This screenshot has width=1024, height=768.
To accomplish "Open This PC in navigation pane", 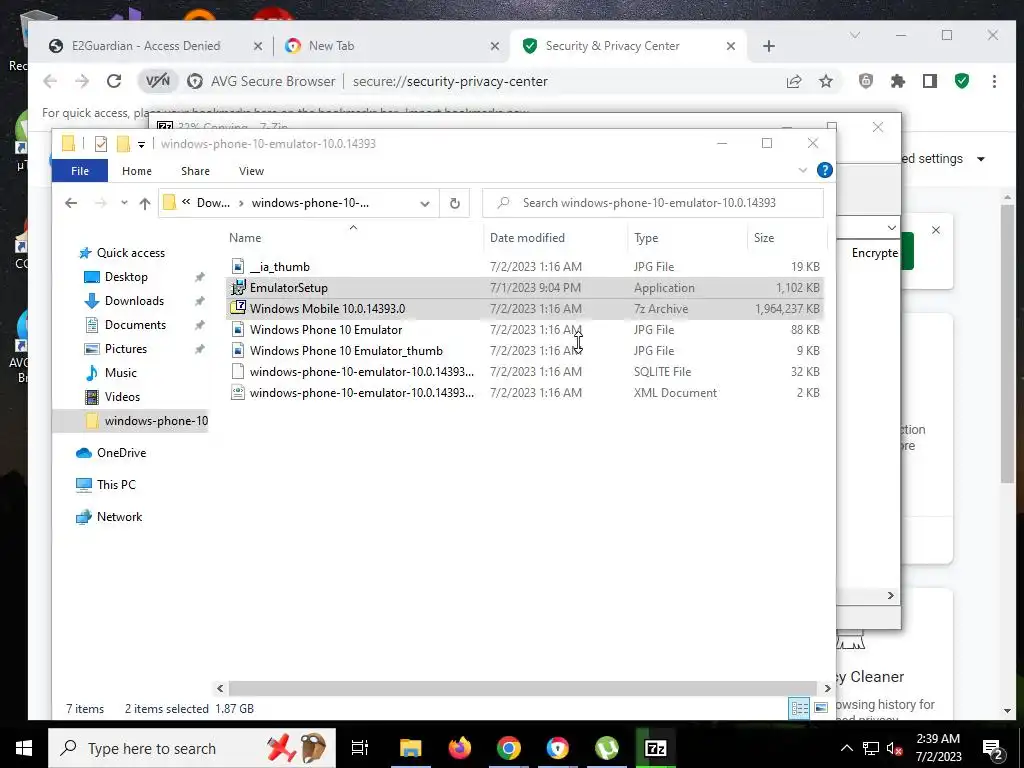I will point(116,485).
